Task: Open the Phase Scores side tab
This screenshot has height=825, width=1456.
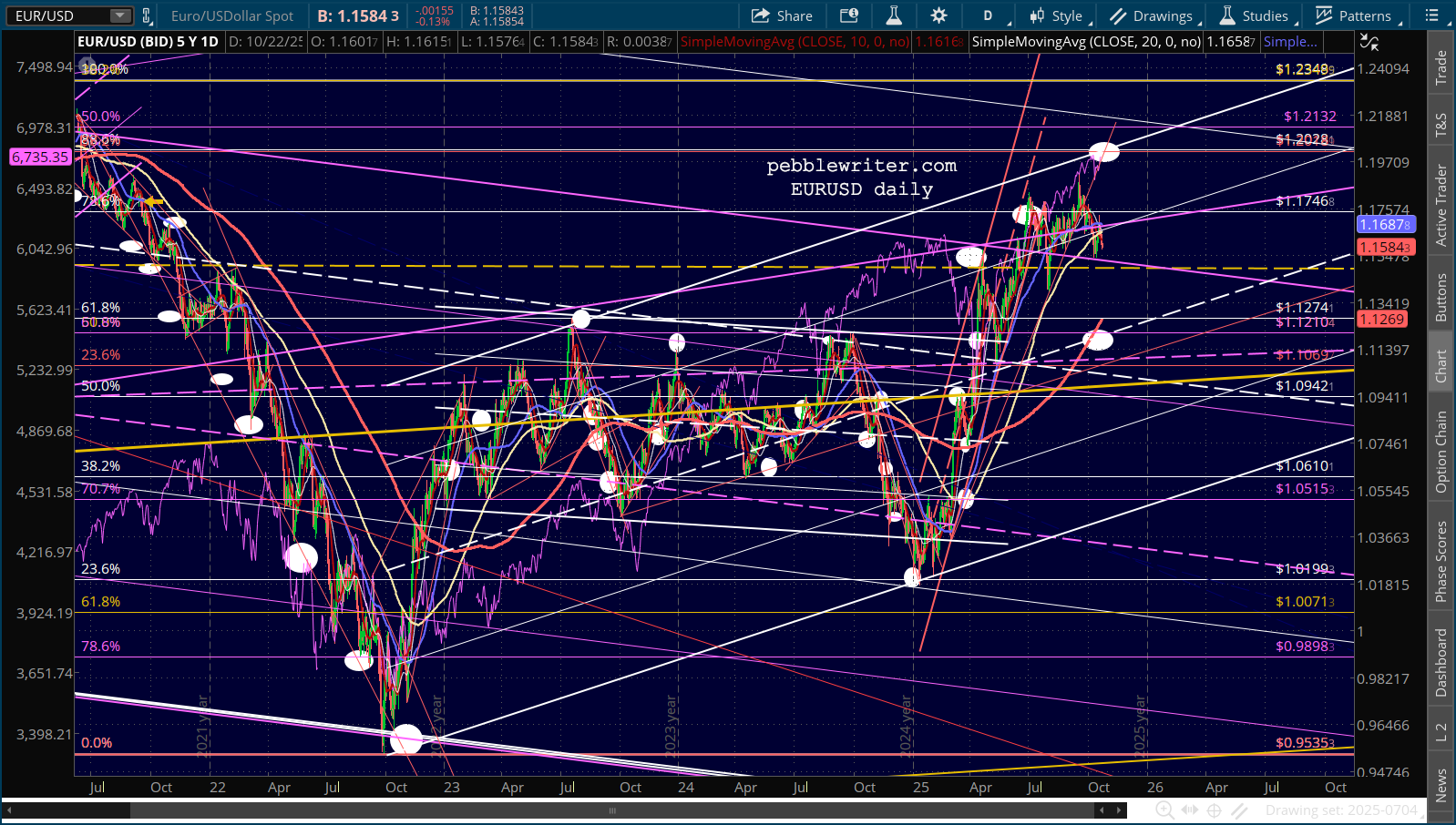Action: coord(1441,561)
